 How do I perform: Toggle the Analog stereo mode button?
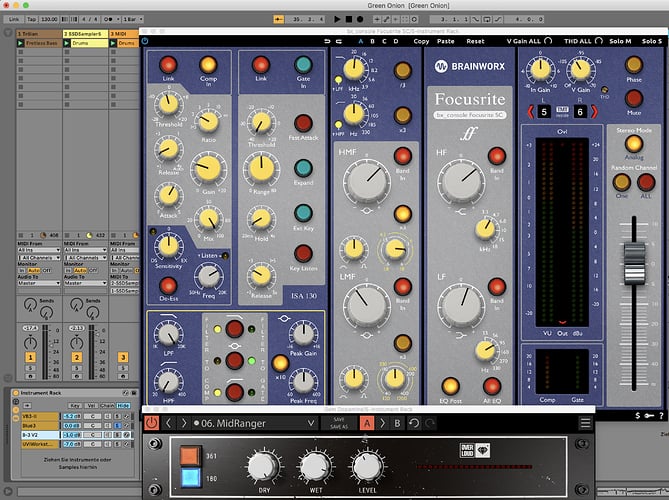634,143
